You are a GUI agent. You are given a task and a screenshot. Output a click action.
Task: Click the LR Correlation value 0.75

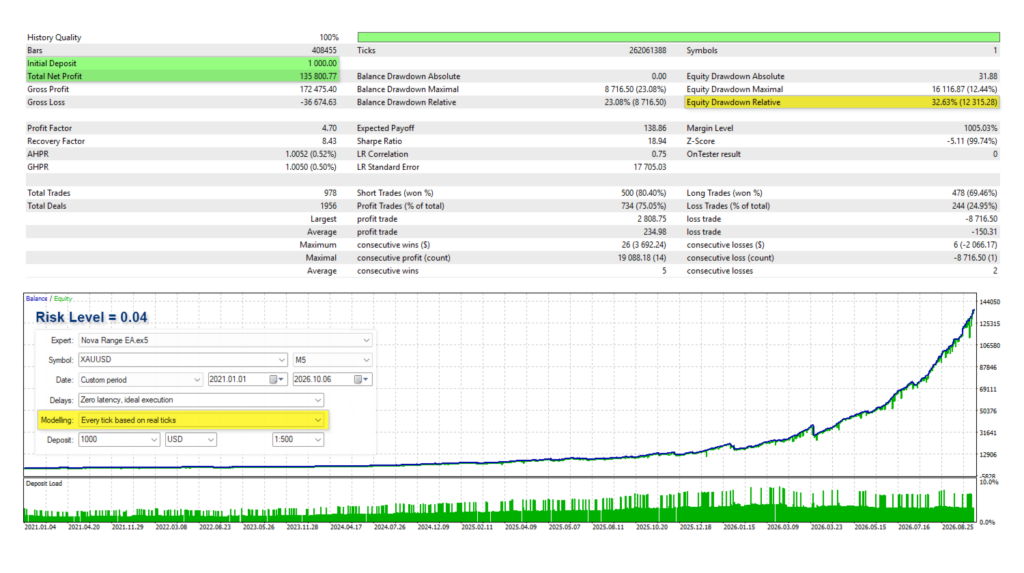tap(659, 154)
